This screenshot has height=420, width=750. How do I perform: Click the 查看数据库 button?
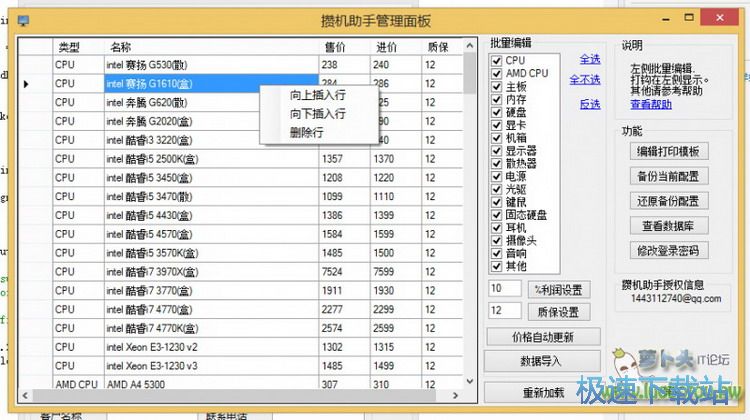click(x=669, y=226)
